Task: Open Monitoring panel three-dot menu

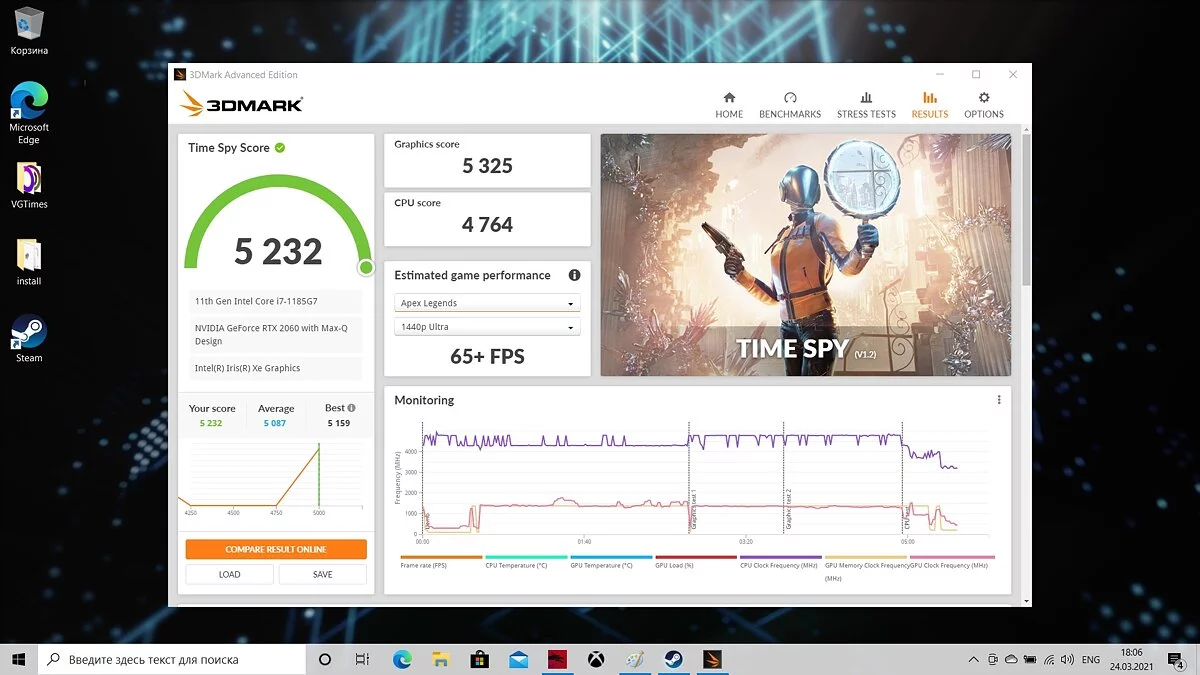Action: 998,400
